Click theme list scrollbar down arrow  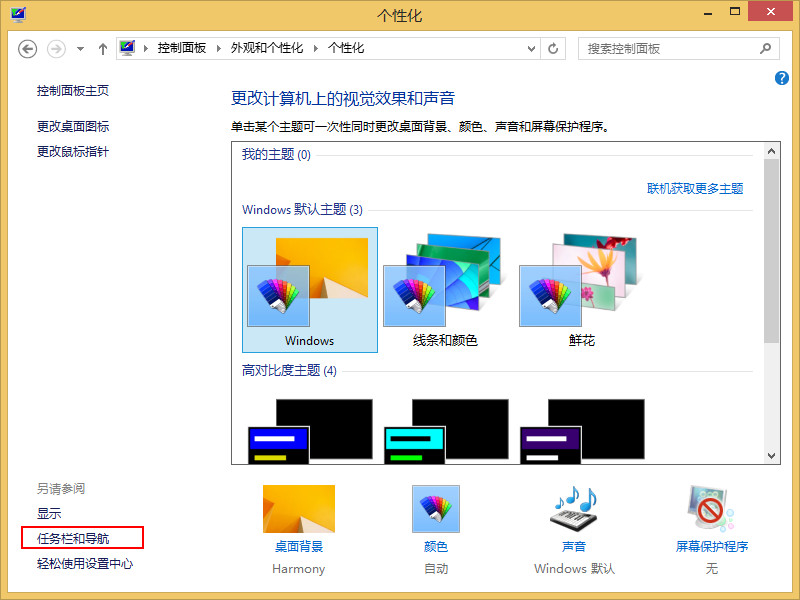[771, 456]
